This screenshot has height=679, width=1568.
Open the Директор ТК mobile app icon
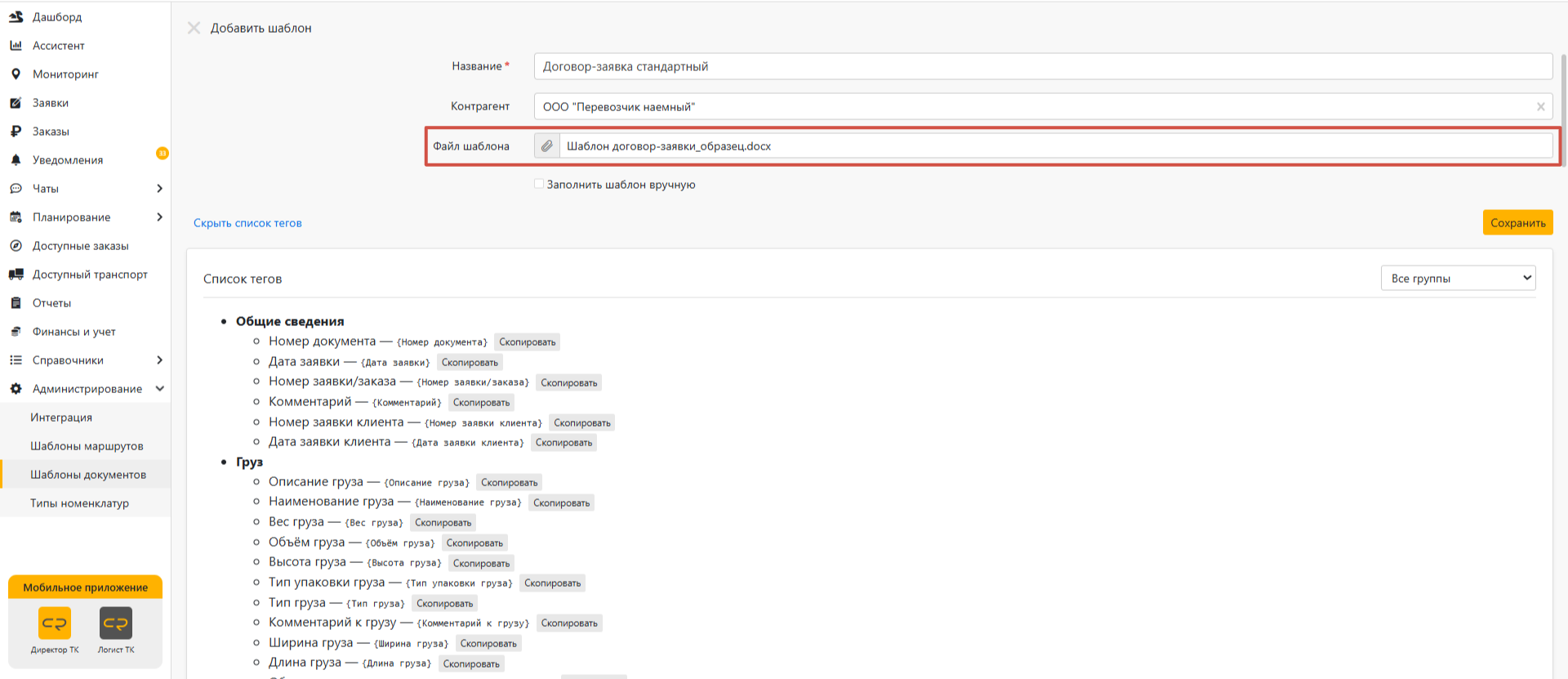click(x=55, y=623)
